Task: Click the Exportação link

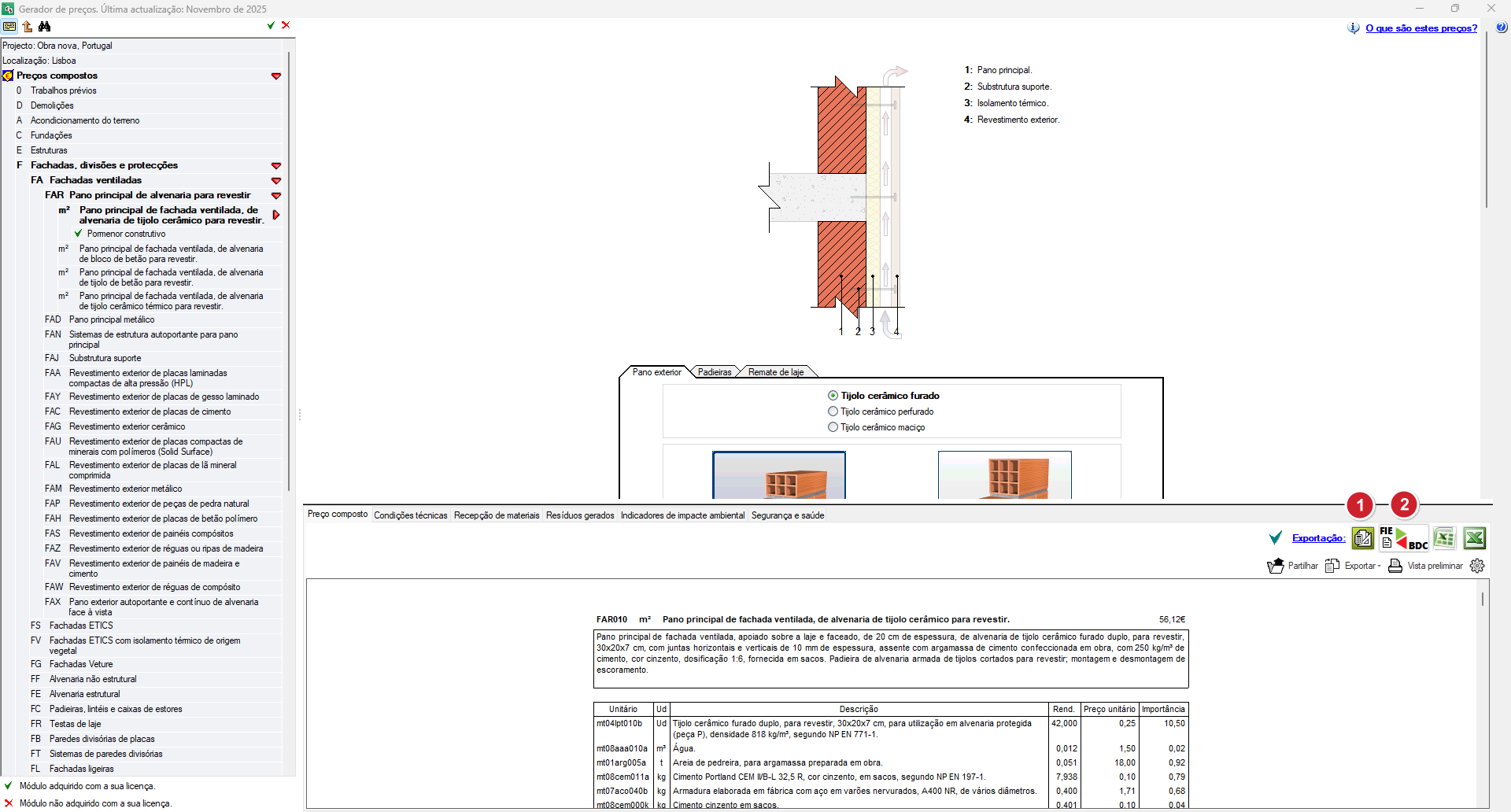Action: (x=1318, y=538)
